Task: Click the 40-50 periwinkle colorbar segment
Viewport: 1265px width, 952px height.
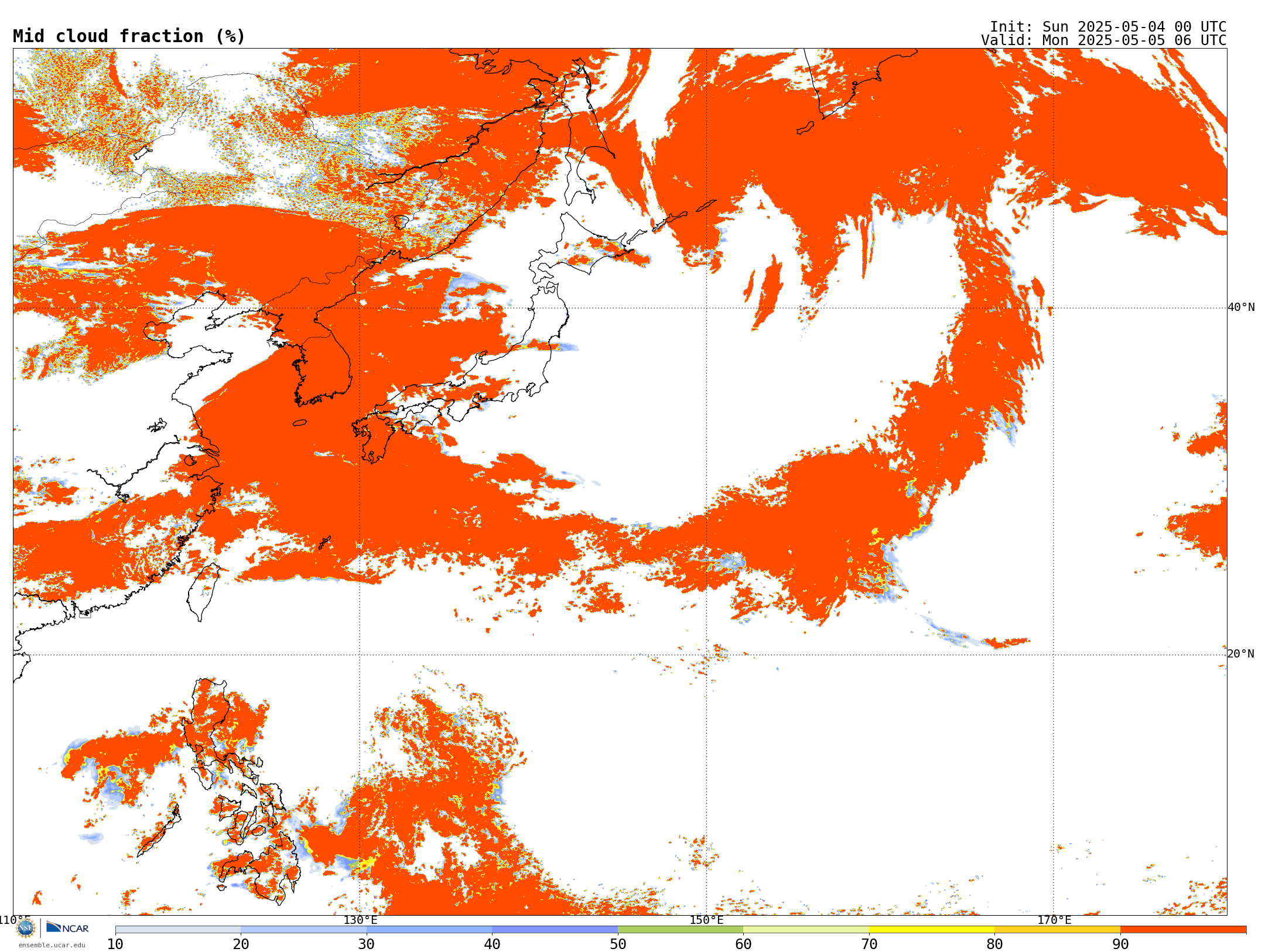Action: (x=555, y=930)
